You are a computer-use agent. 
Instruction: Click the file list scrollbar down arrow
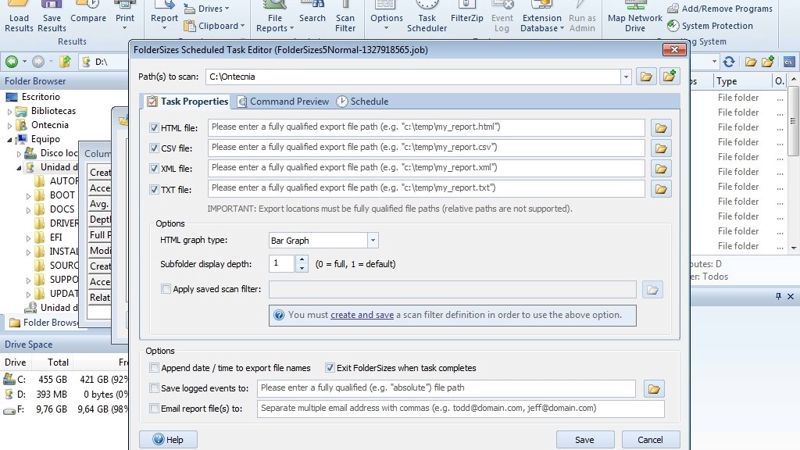[793, 247]
